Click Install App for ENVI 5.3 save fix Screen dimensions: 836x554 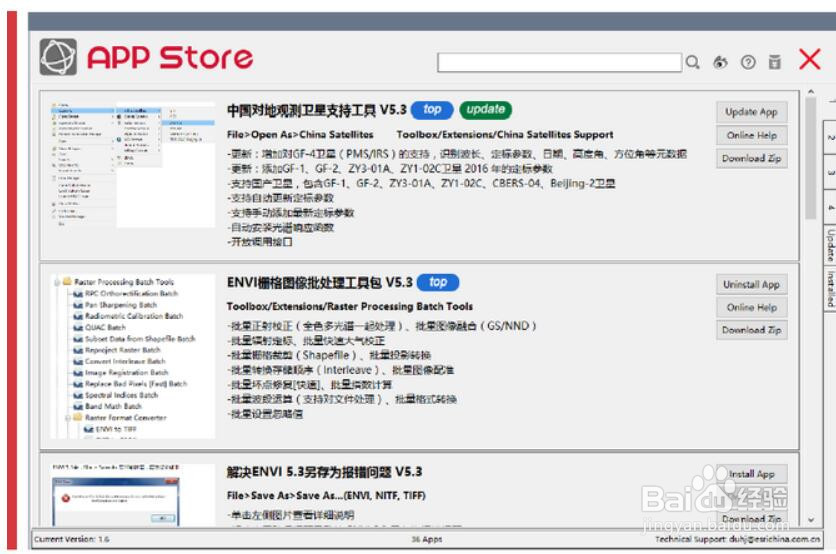coord(751,473)
